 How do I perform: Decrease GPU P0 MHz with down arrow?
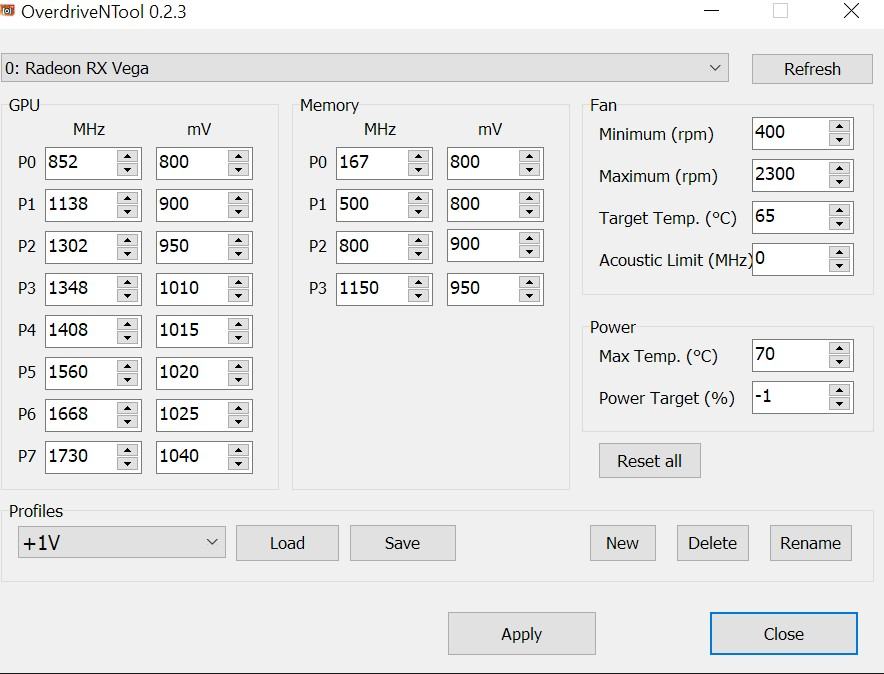point(128,170)
